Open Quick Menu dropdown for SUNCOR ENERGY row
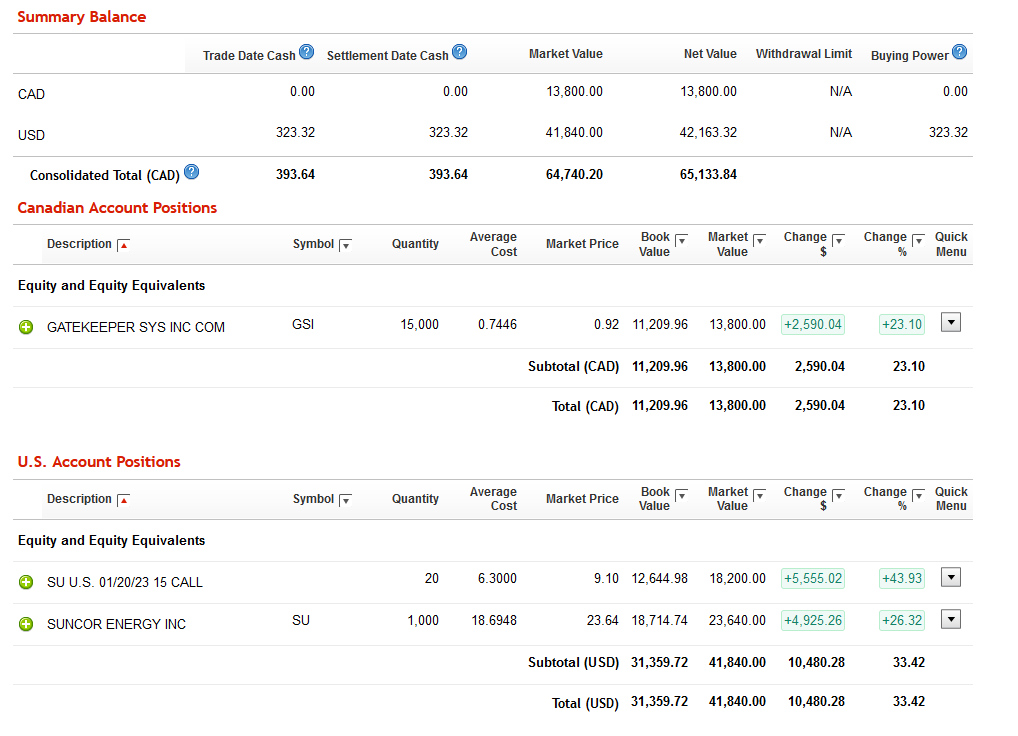The height and width of the screenshot is (736, 1018). pyautogui.click(x=951, y=619)
